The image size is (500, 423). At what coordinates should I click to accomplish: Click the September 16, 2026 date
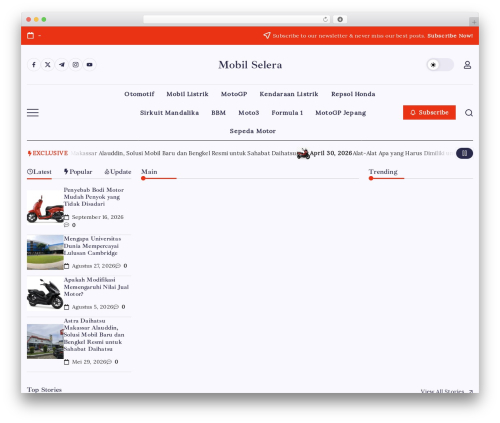coord(97,217)
